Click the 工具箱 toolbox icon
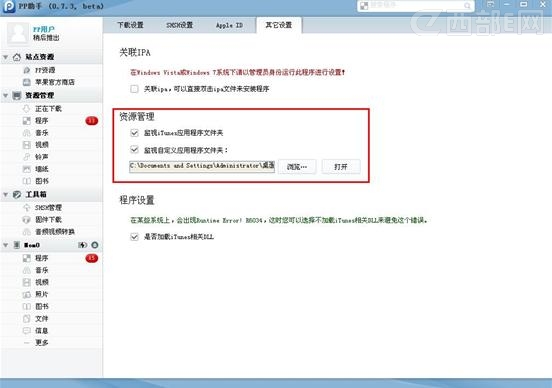Image resolution: width=552 pixels, height=388 pixels. (17, 194)
